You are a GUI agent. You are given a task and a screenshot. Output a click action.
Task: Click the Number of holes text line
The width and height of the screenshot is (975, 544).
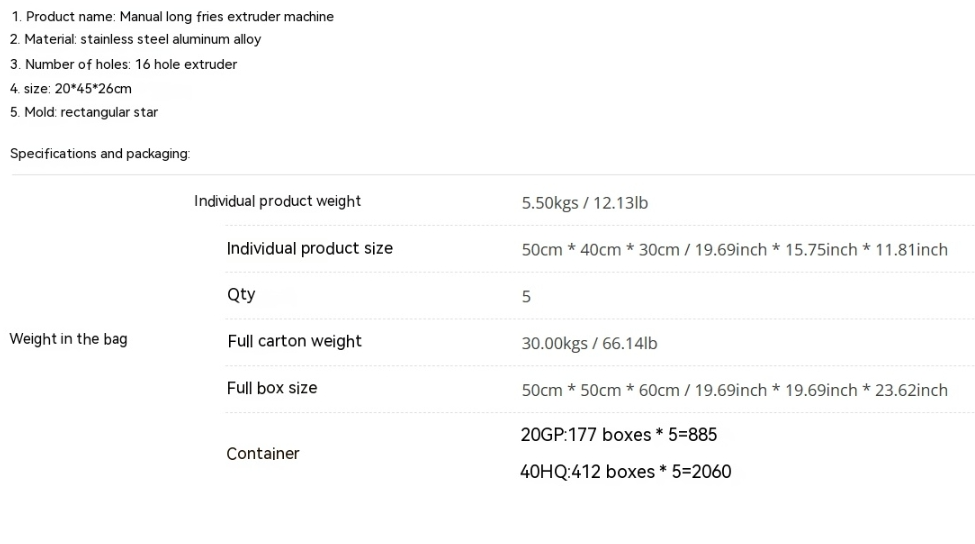click(123, 64)
